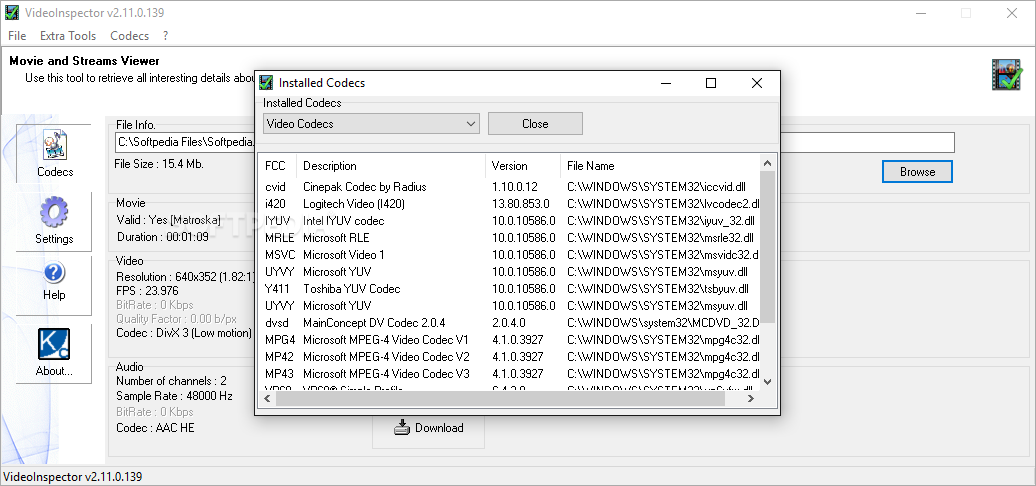Viewport: 1036px width, 486px height.
Task: Close the Installed Codecs dialog with X
Action: point(757,83)
